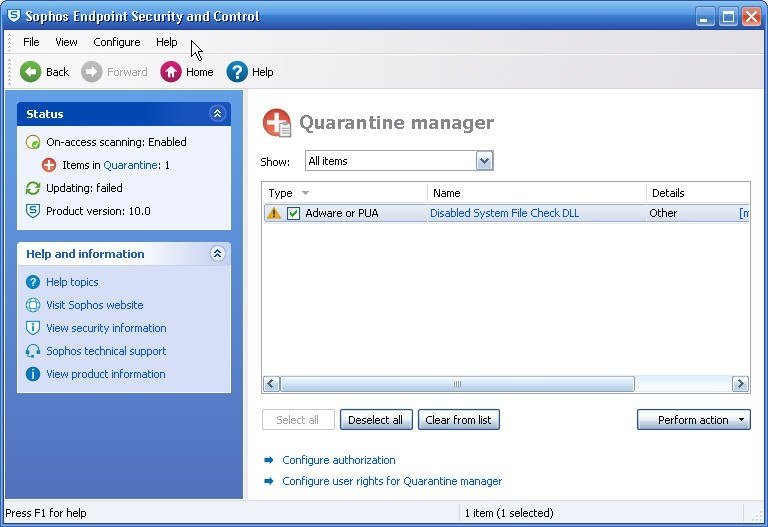
Task: Click the shield icon beside View security information
Action: point(33,328)
